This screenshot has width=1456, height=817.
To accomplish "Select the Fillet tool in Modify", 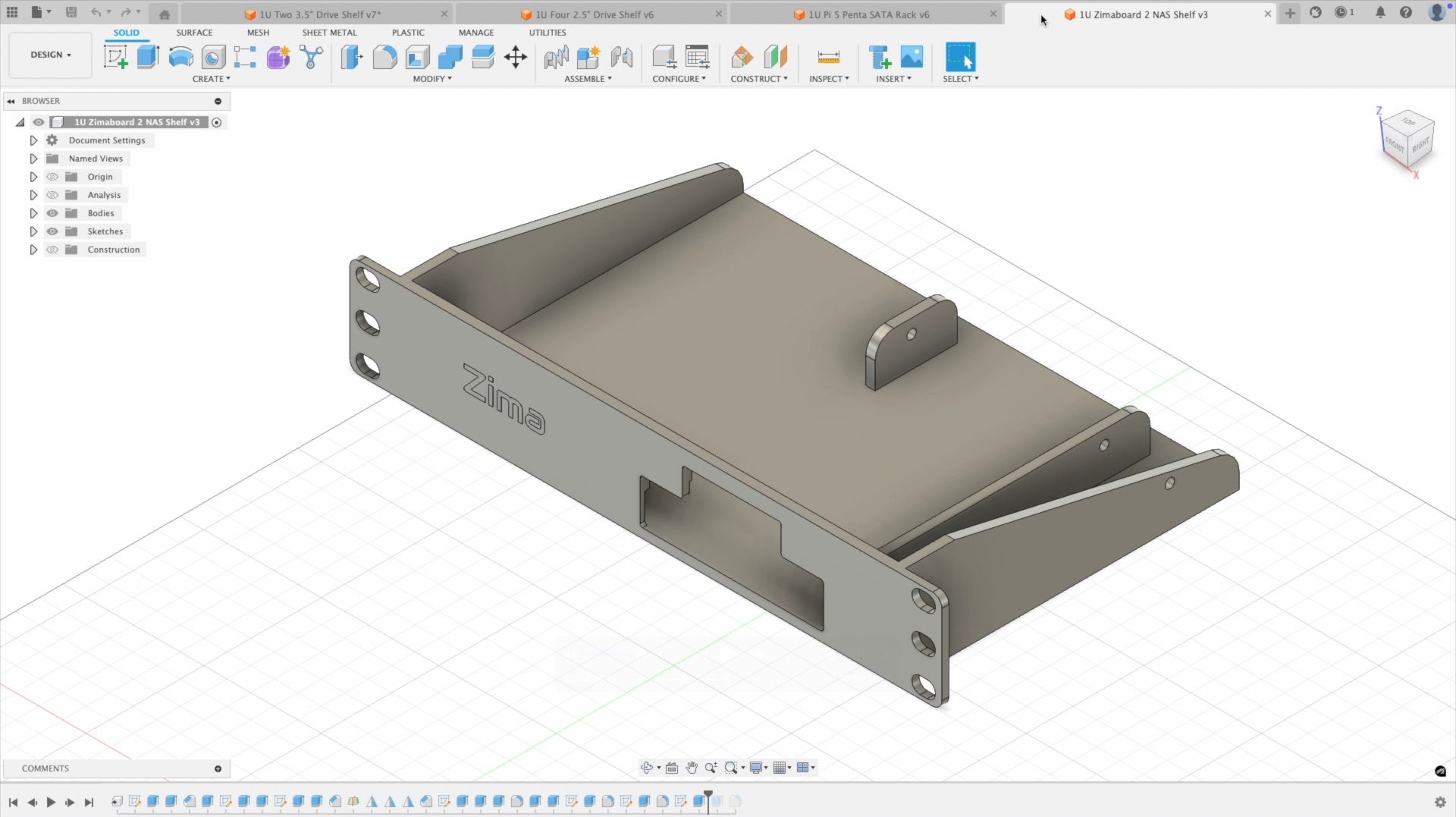I will click(x=384, y=57).
